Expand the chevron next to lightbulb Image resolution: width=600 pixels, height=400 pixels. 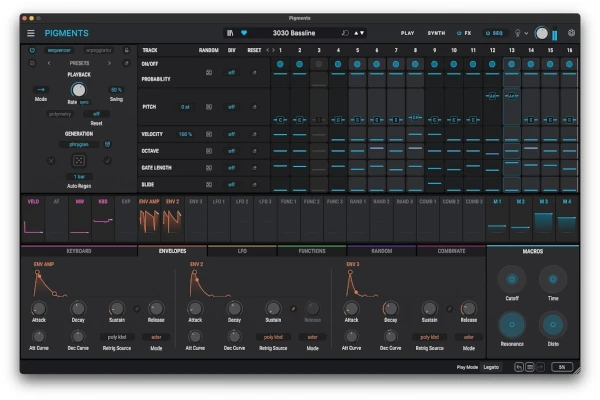(x=526, y=33)
